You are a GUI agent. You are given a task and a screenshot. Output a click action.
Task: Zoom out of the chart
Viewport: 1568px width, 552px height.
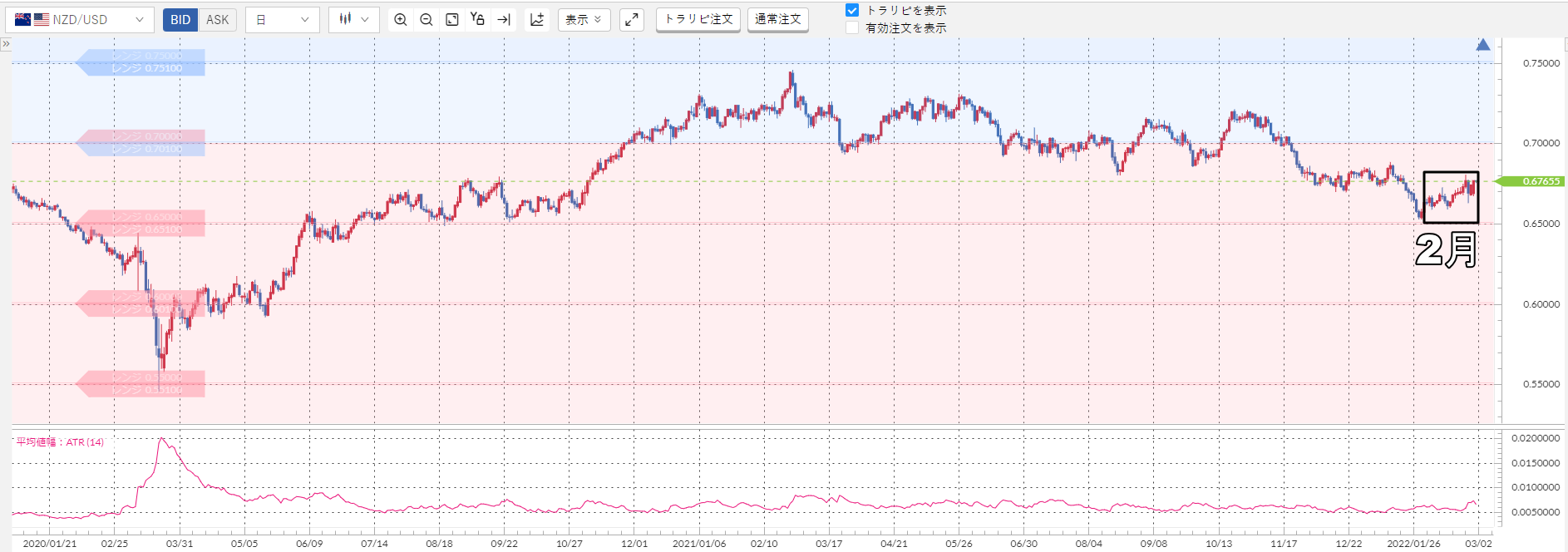(427, 20)
